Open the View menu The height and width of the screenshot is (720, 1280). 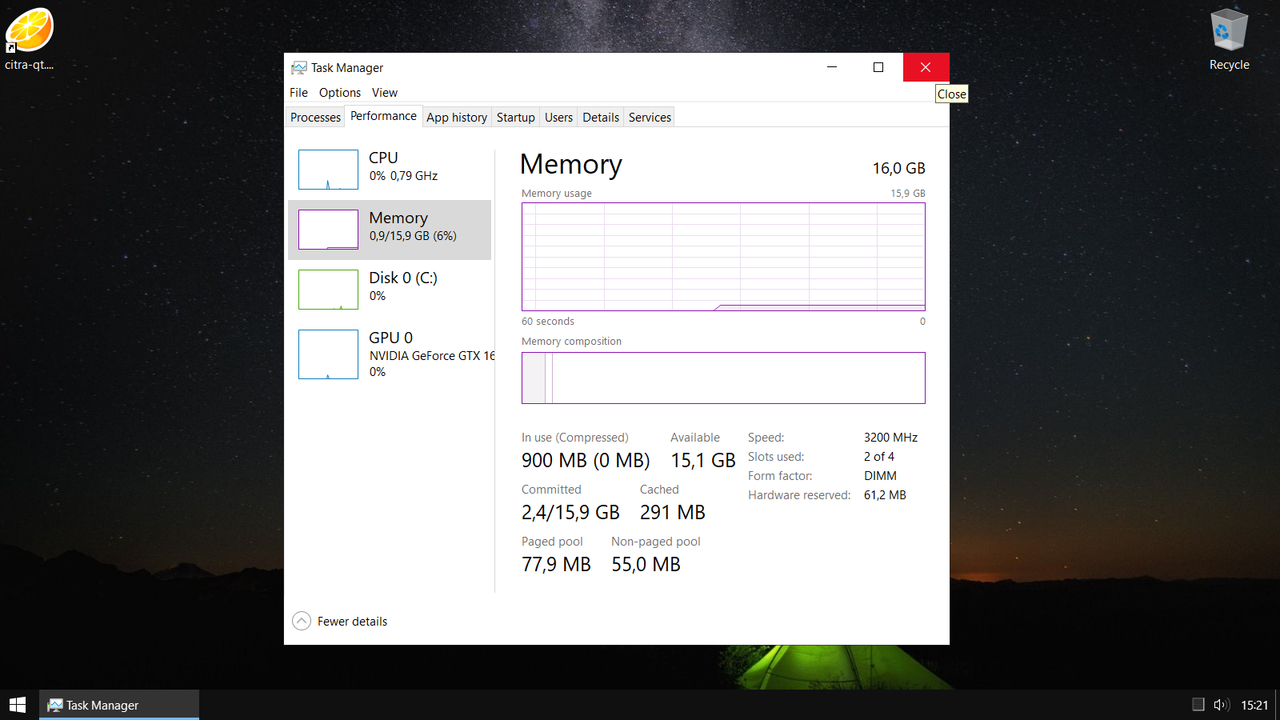point(384,92)
